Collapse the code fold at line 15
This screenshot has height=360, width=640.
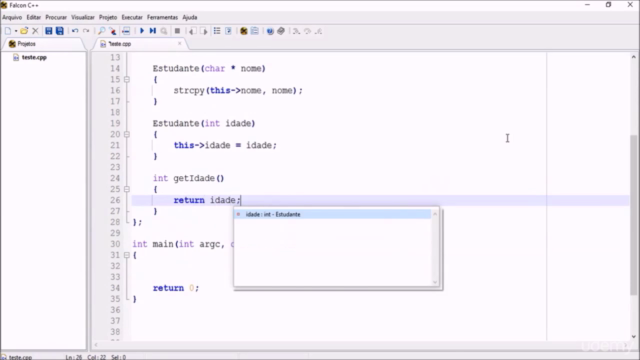127,80
